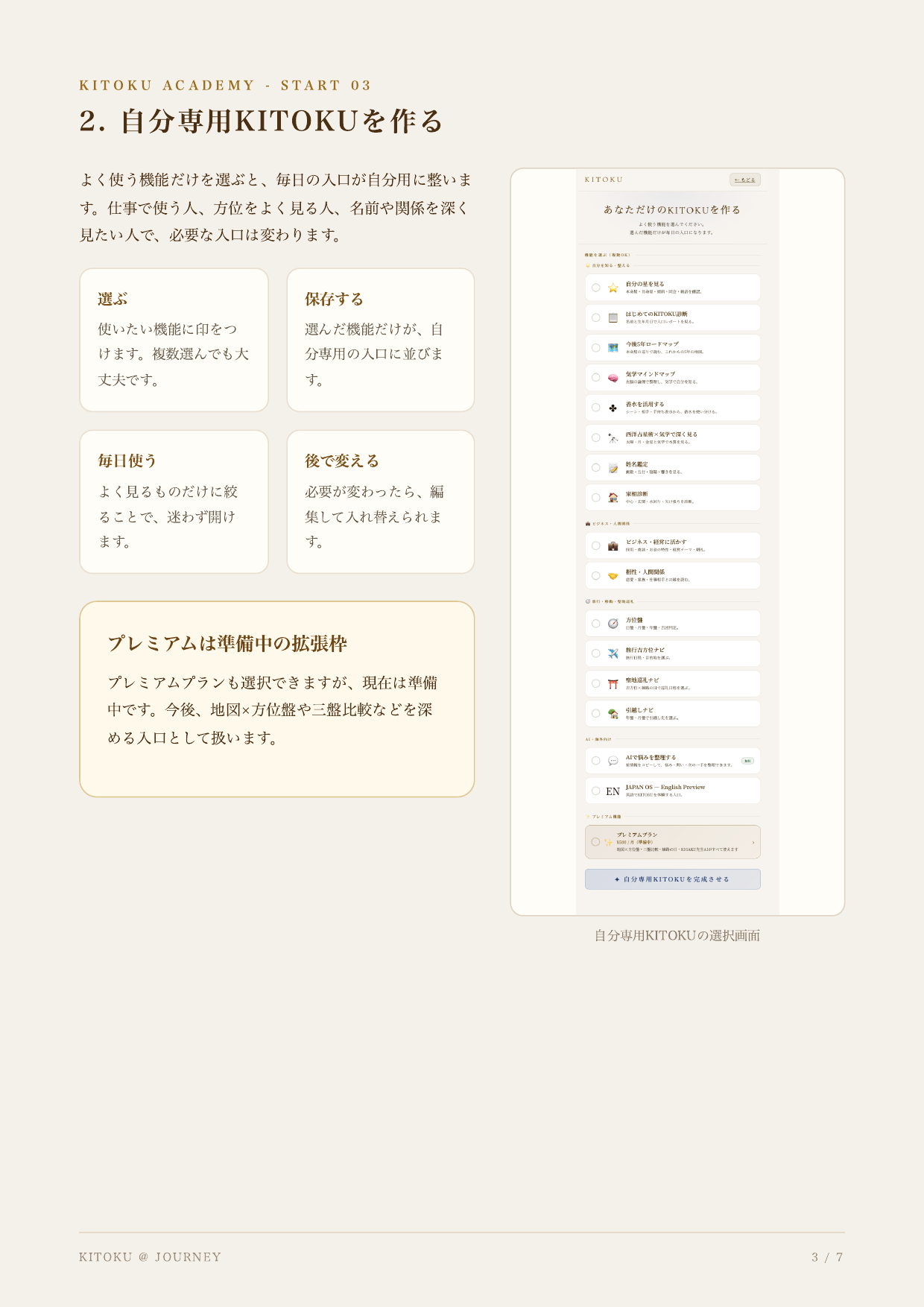Click the compass icon for 方位盤

point(613,624)
